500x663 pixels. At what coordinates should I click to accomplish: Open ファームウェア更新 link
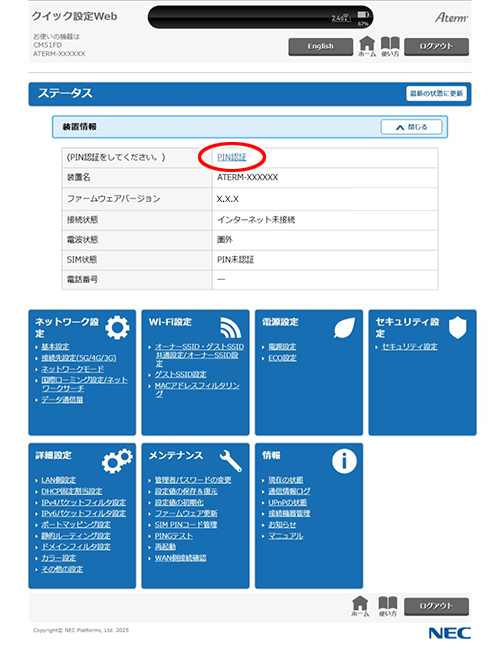[x=186, y=513]
